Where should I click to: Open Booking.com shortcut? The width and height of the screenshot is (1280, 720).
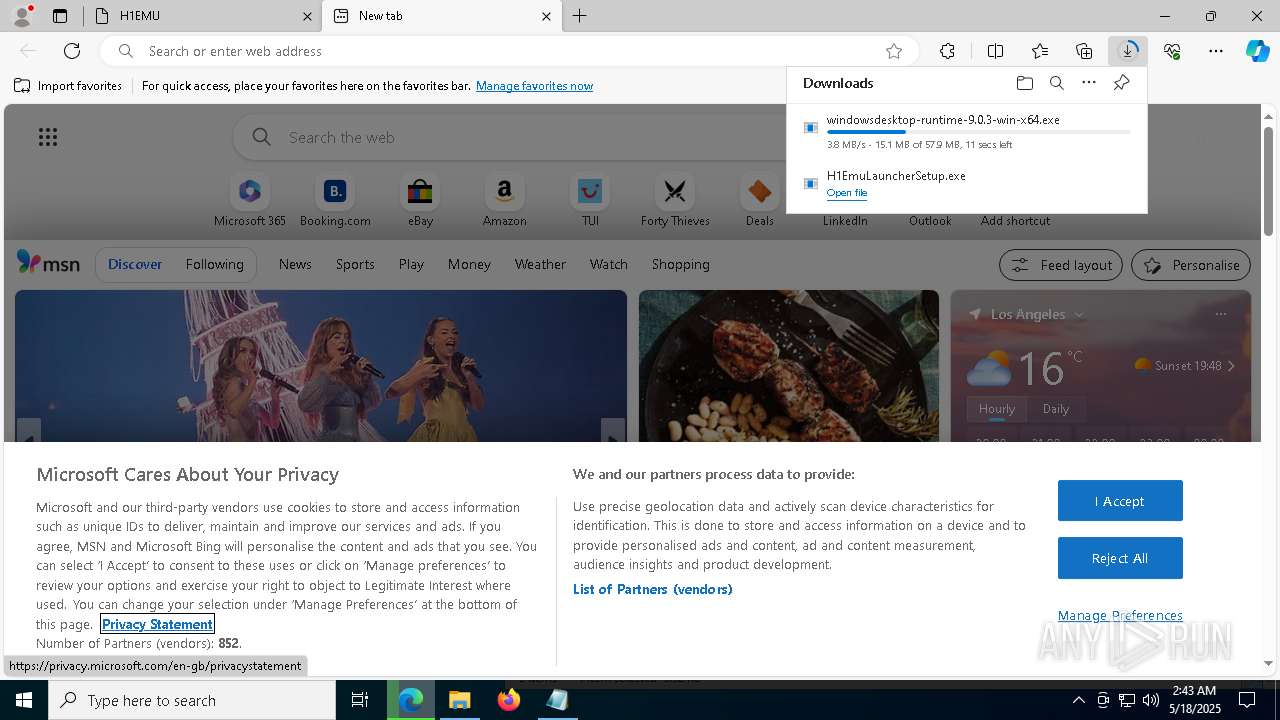pyautogui.click(x=335, y=201)
